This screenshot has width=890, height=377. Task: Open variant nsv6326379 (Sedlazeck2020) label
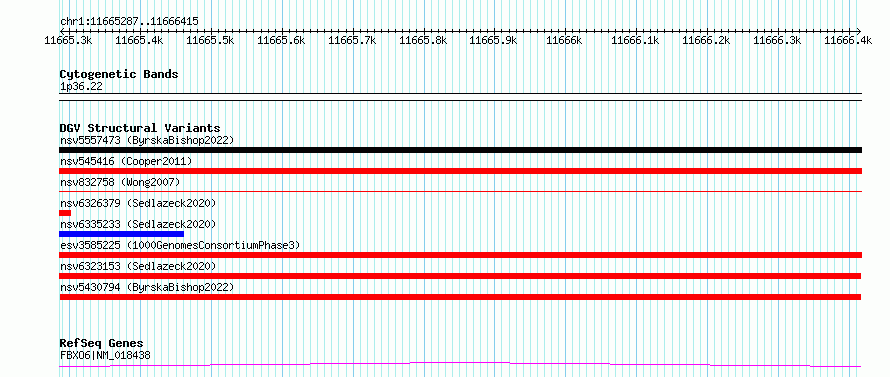138,203
